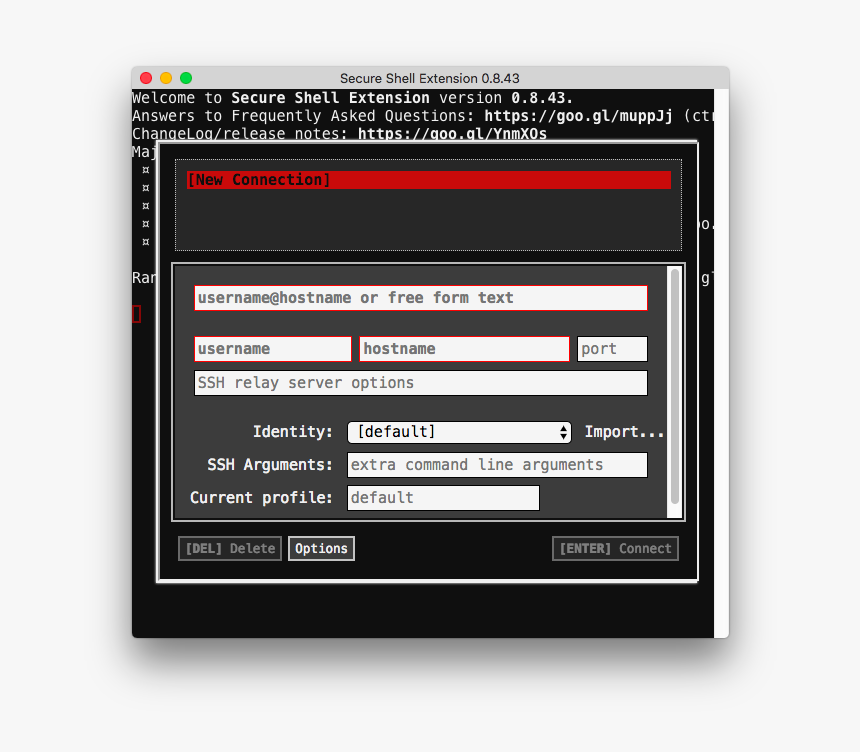Click the username input field

click(x=272, y=348)
